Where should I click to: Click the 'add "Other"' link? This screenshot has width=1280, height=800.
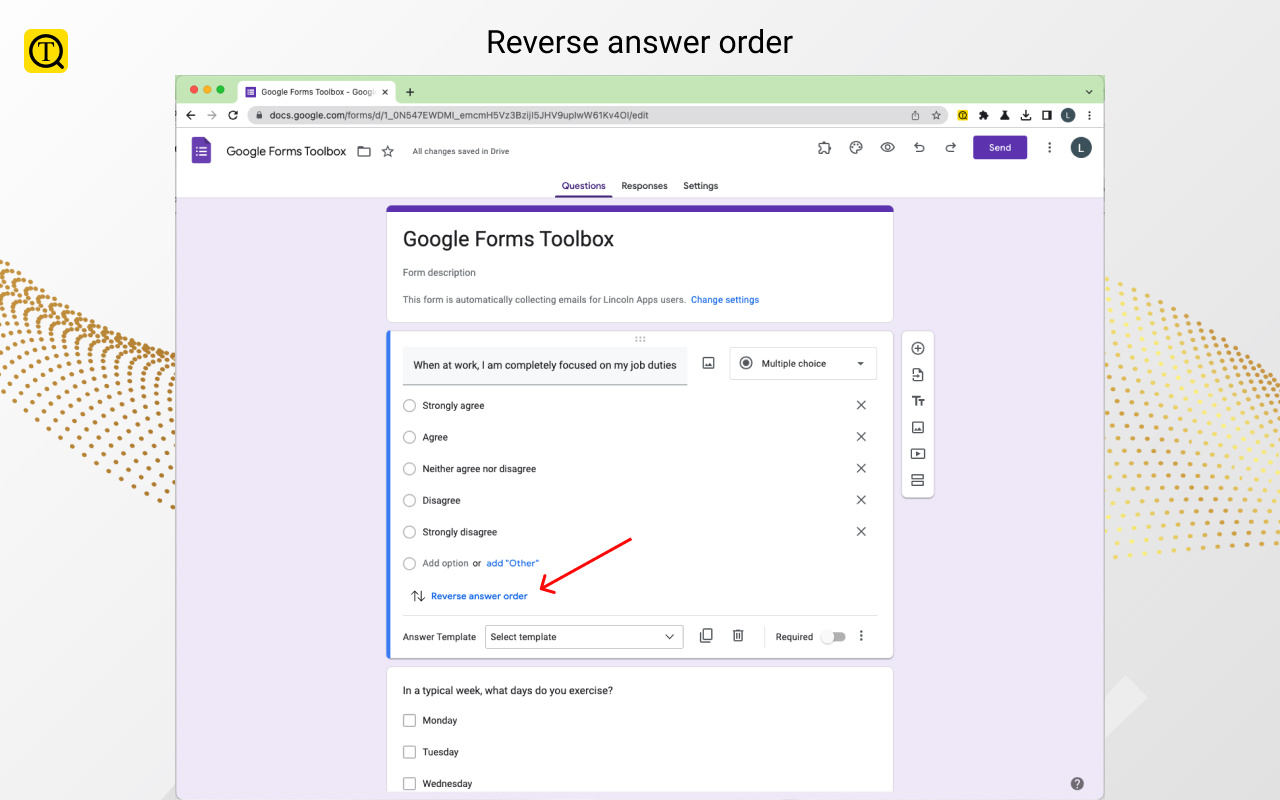(512, 563)
